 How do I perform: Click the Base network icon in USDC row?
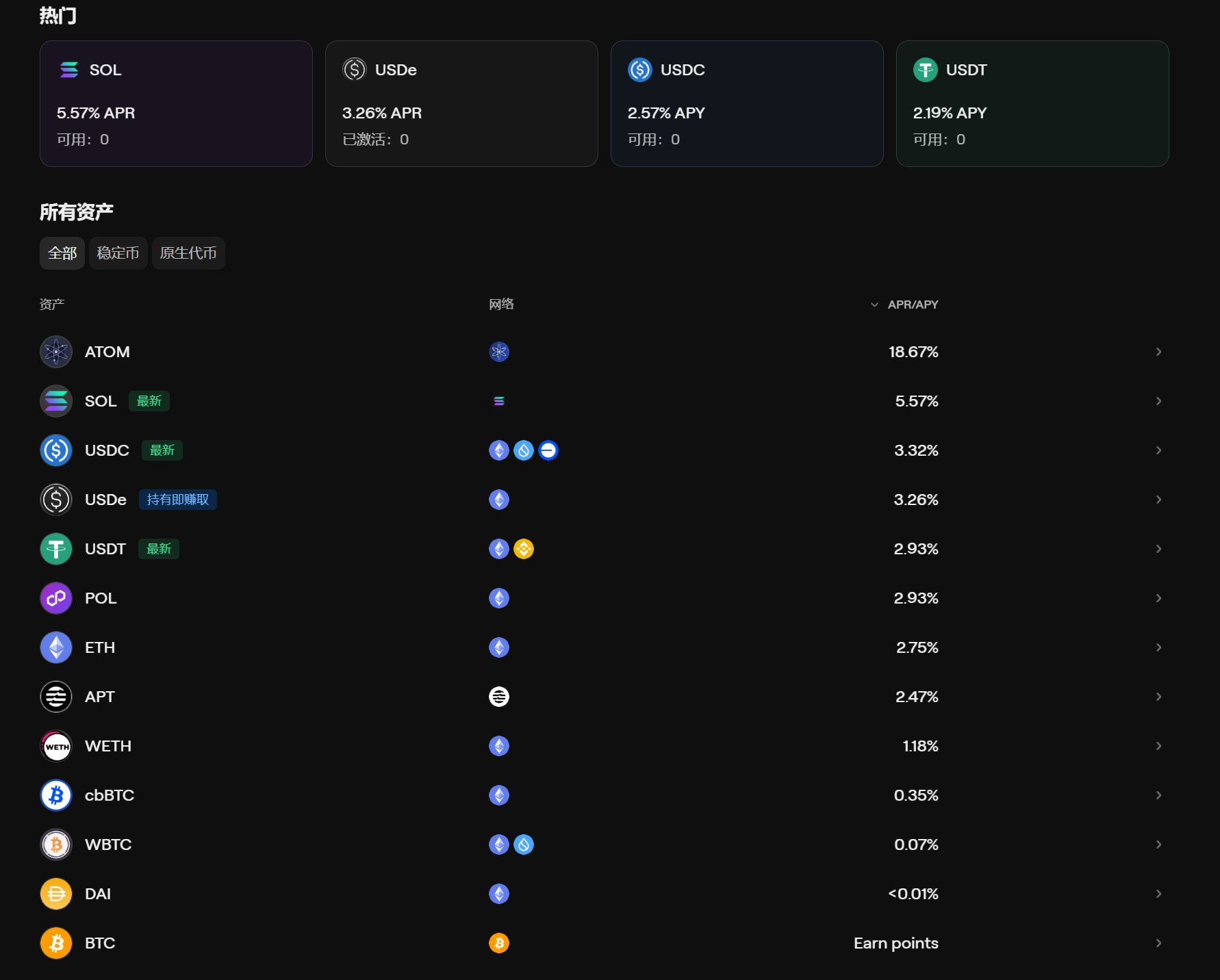pos(548,450)
